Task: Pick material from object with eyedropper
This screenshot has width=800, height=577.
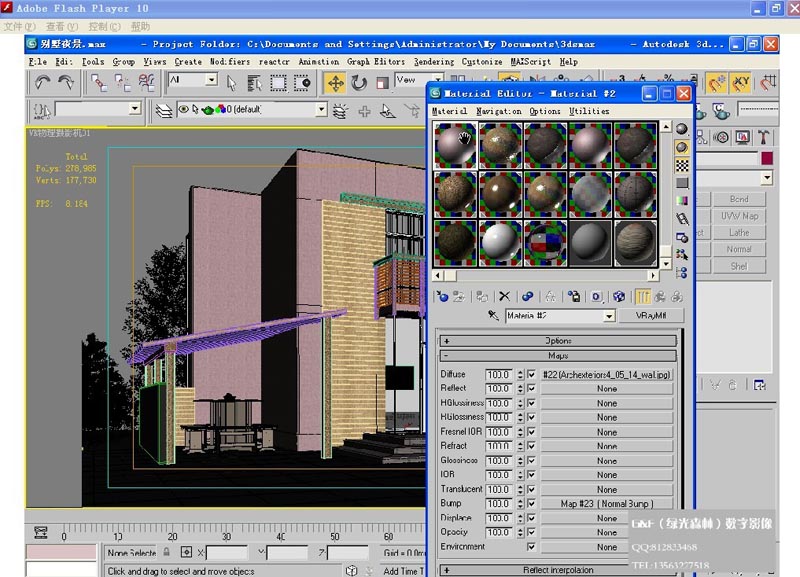Action: [493, 315]
